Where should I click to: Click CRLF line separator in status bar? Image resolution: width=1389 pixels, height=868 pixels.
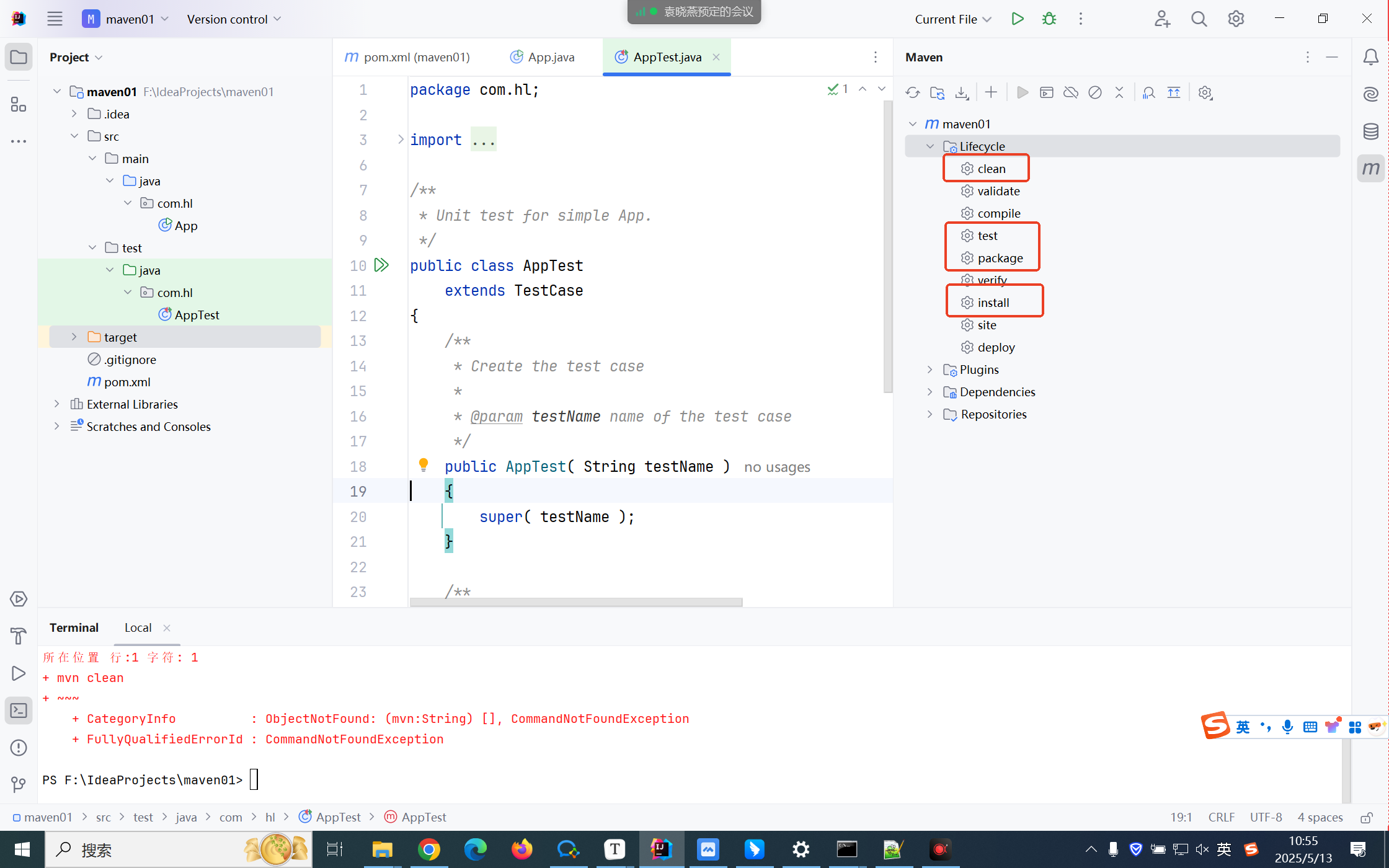click(x=1221, y=817)
